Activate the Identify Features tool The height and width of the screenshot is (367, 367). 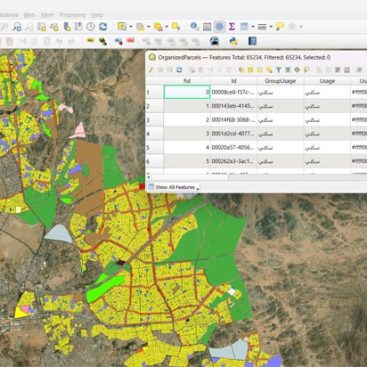coord(194,26)
